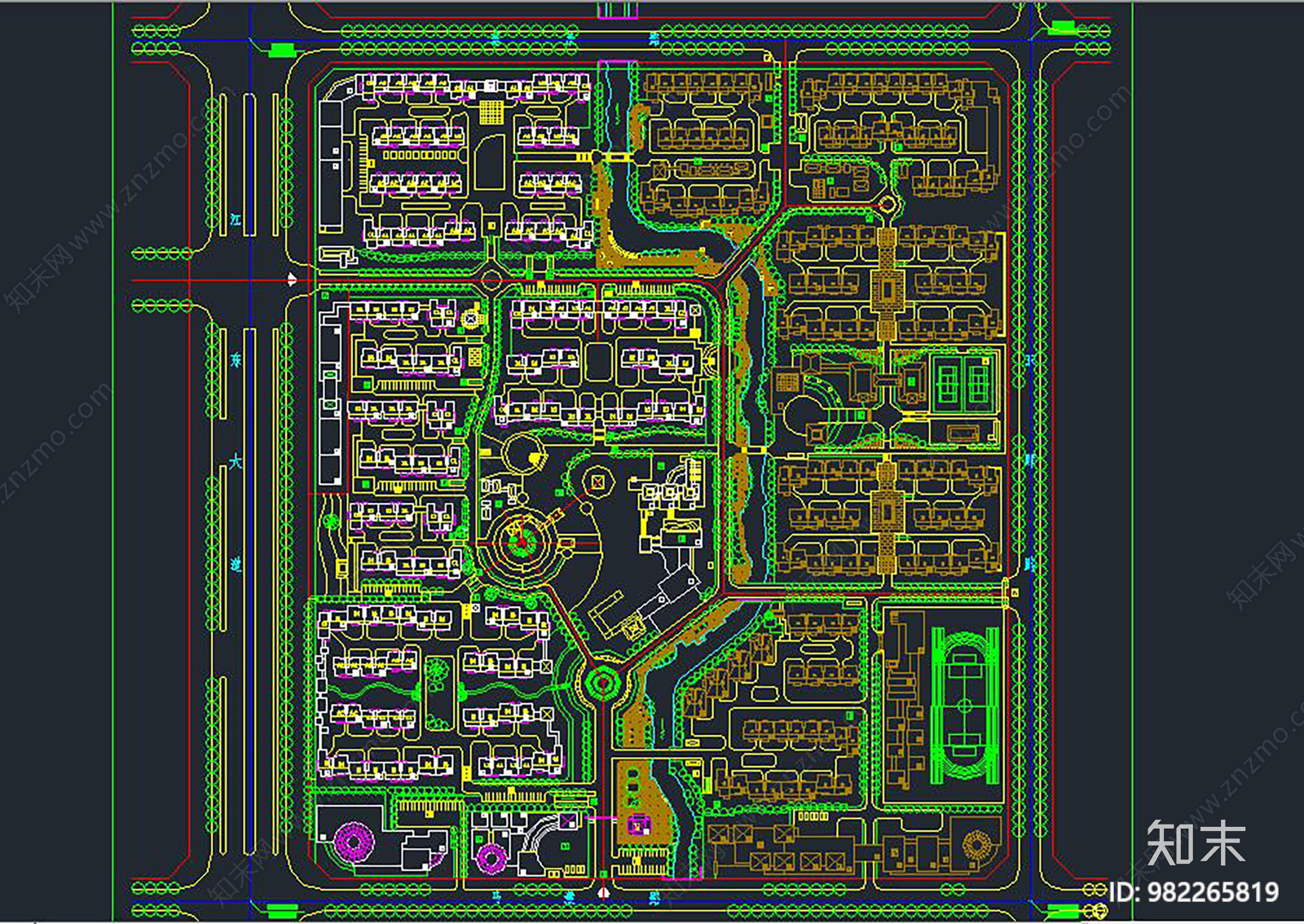Image resolution: width=1304 pixels, height=924 pixels.
Task: Click the cyan 大 road label character
Action: 235,462
